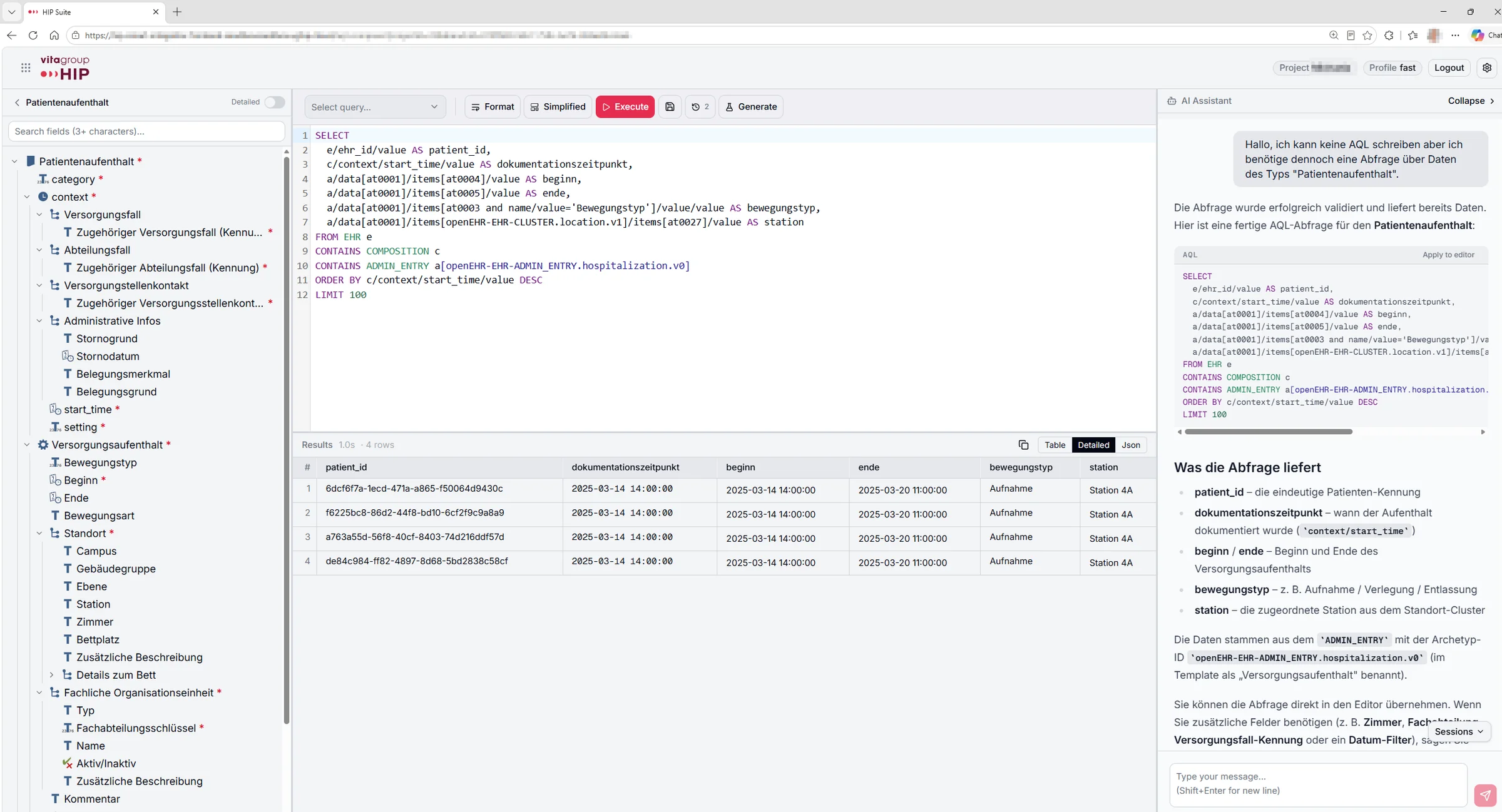This screenshot has height=812, width=1502.
Task: Collapse Fachliche Organisationseinheit node
Action: [39, 693]
